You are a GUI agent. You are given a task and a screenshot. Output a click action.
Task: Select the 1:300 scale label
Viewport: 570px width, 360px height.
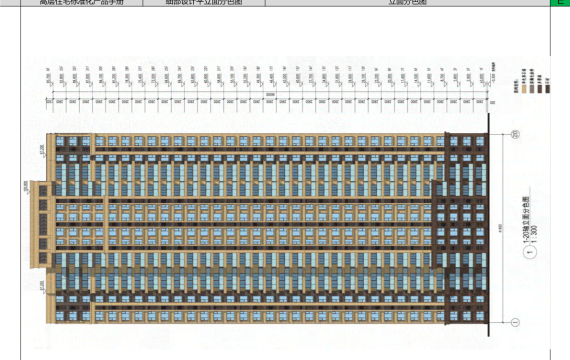pos(534,235)
